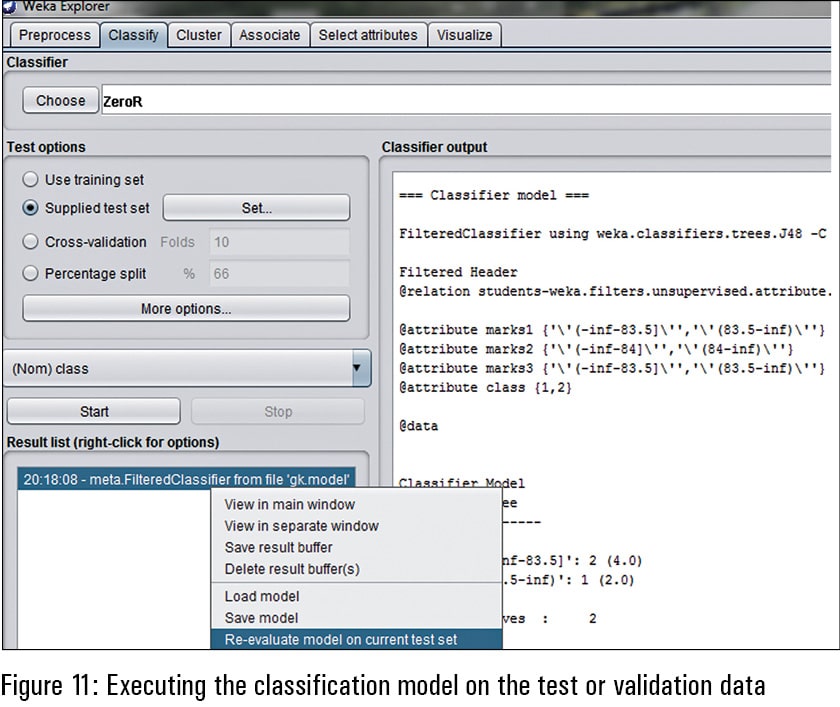Select the gk.model result list entry

point(187,480)
